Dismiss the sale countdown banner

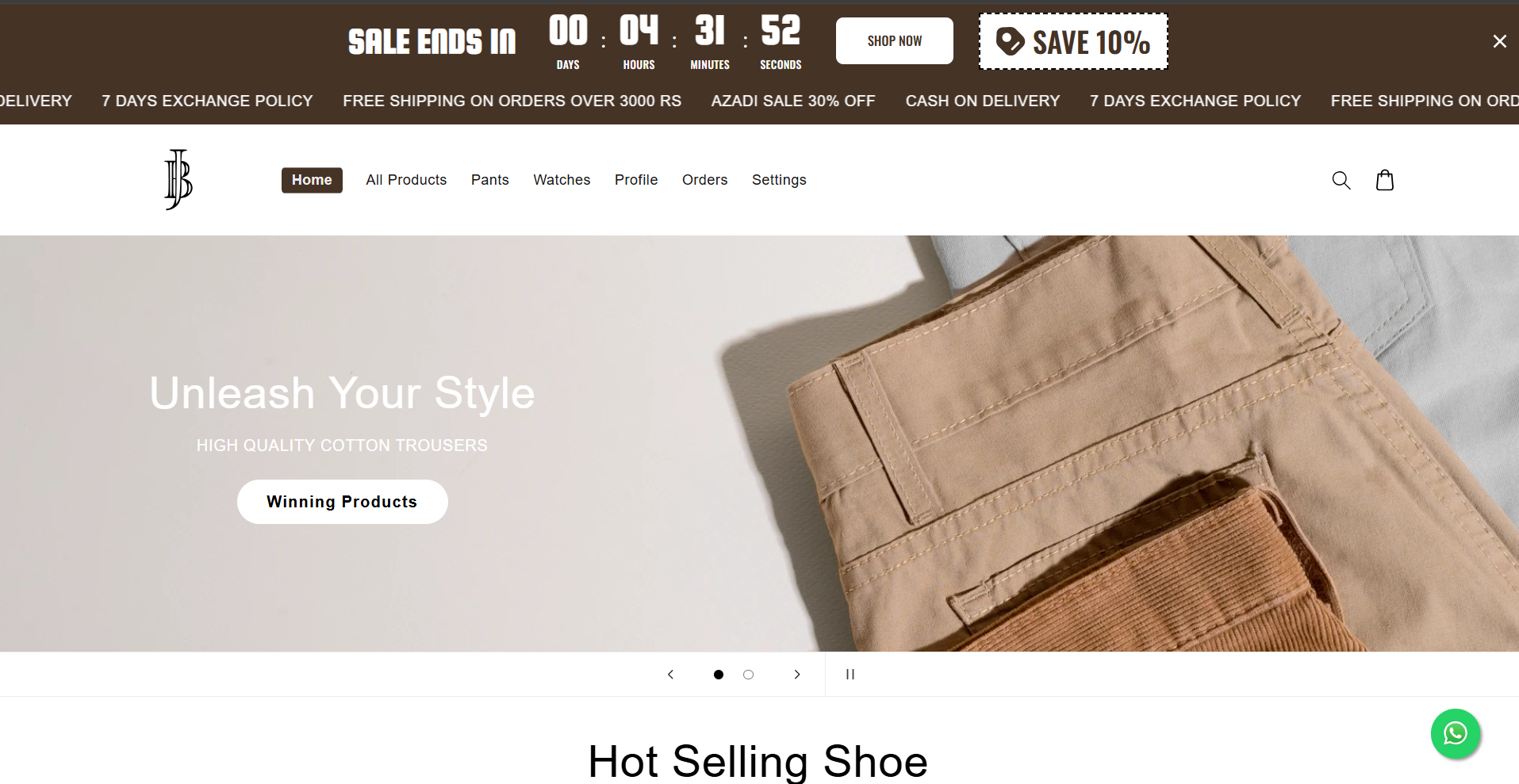pos(1499,41)
